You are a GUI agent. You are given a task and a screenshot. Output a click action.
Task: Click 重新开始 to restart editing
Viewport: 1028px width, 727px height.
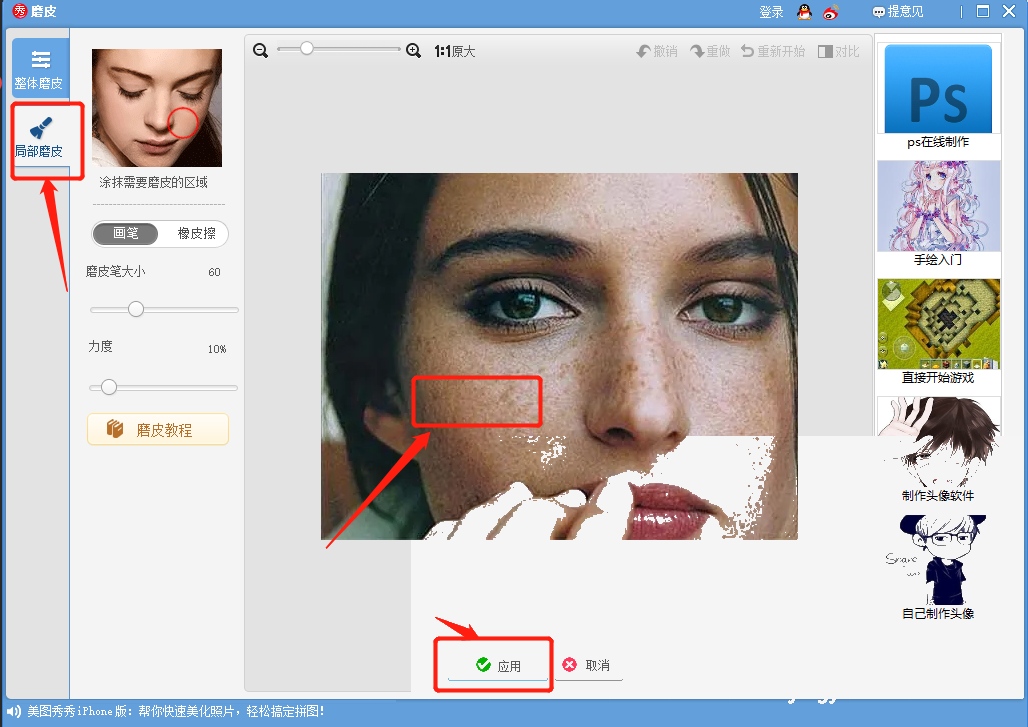point(773,51)
